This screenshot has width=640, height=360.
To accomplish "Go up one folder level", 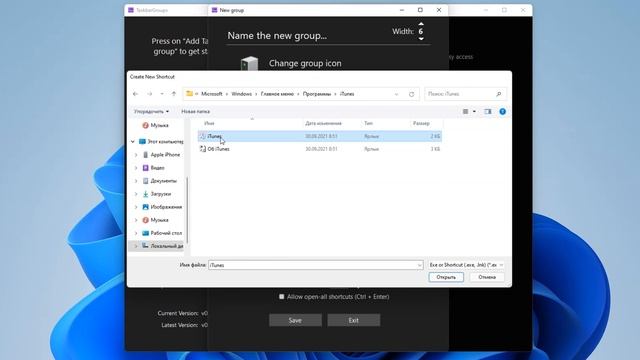I will pyautogui.click(x=174, y=94).
